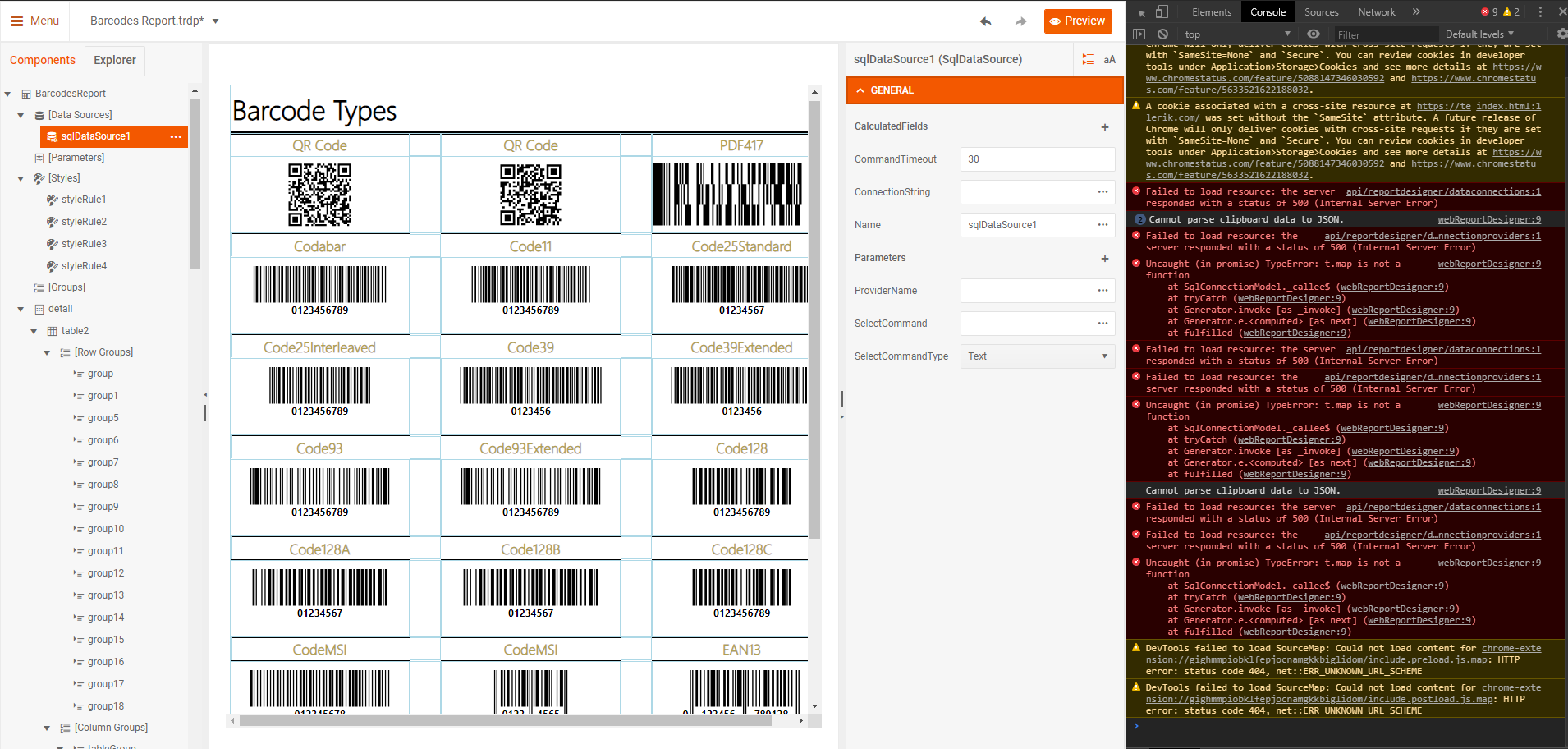The image size is (1568, 749).
Task: Add a new CalculatedFields item
Action: (x=1105, y=127)
